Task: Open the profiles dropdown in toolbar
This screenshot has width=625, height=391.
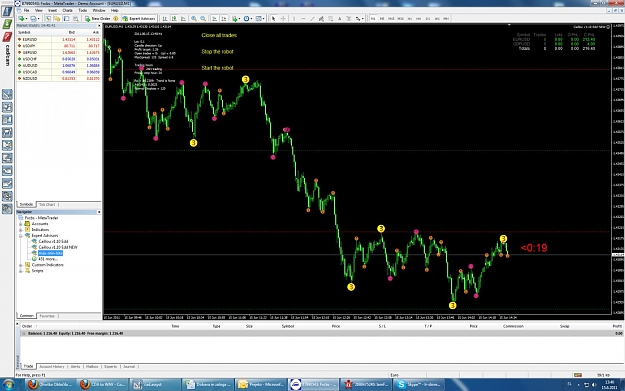Action: [34, 18]
